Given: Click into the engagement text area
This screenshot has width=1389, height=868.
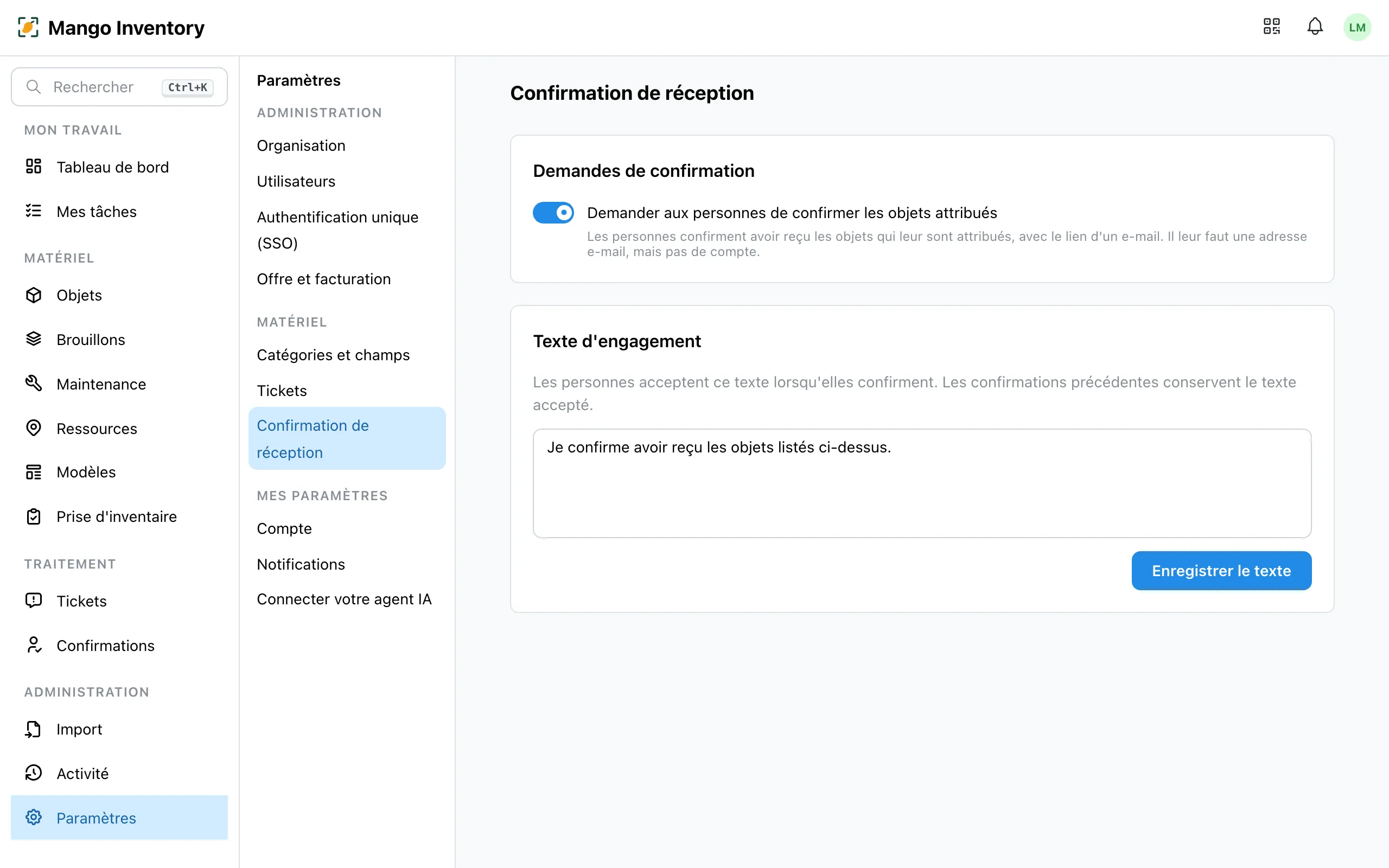Looking at the screenshot, I should tap(922, 483).
